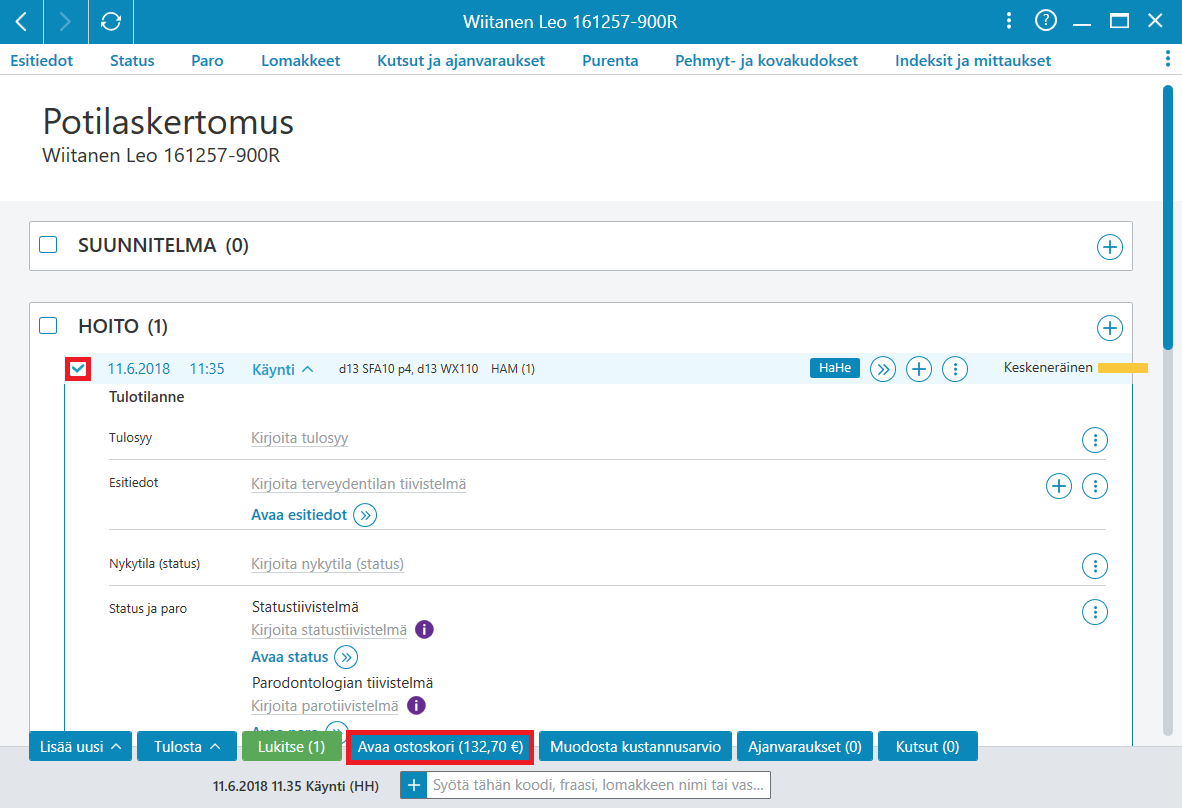Switch to the Paro tab
Viewport: 1182px width, 808px height.
click(207, 60)
